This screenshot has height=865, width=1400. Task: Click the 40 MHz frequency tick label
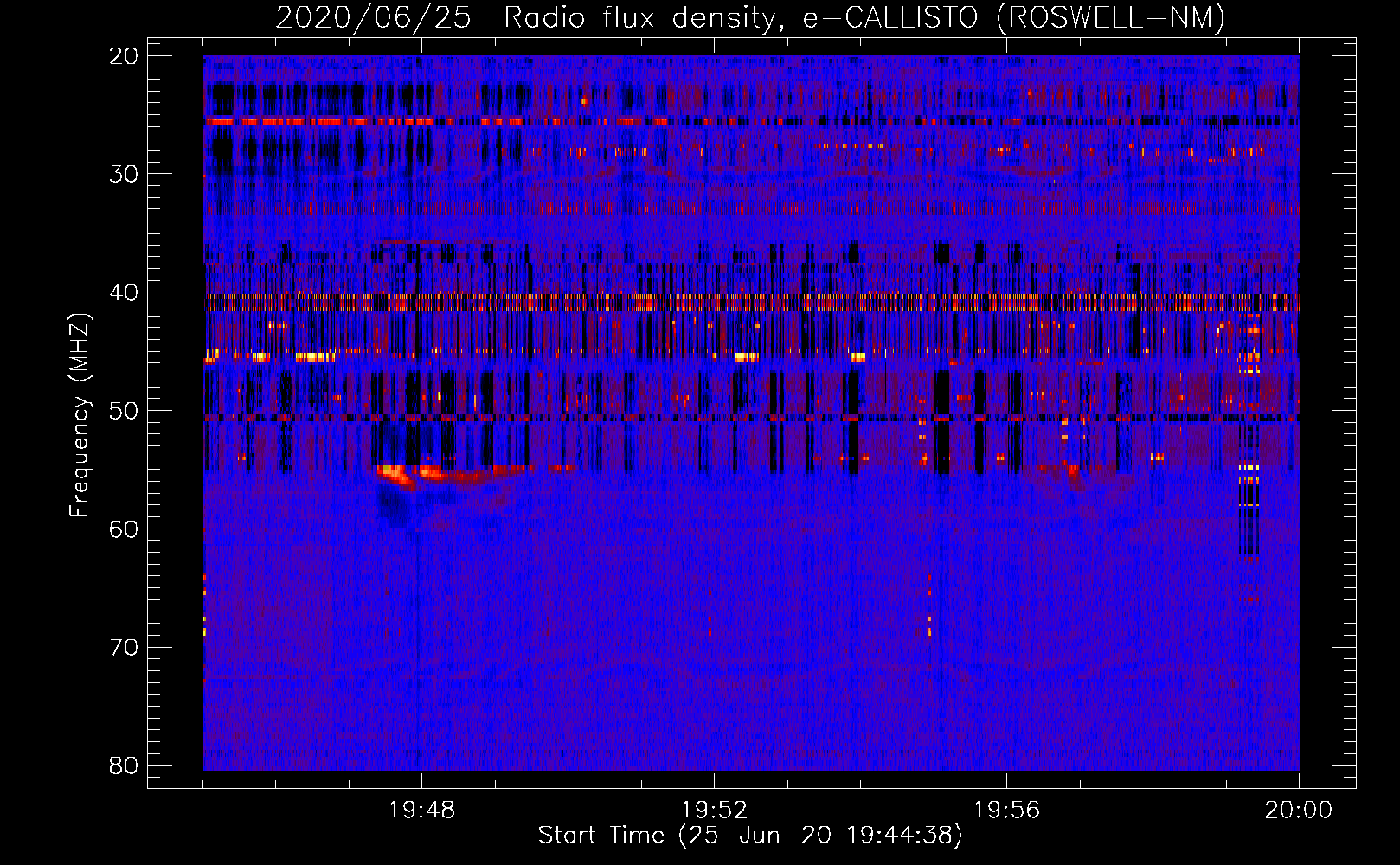[x=124, y=292]
